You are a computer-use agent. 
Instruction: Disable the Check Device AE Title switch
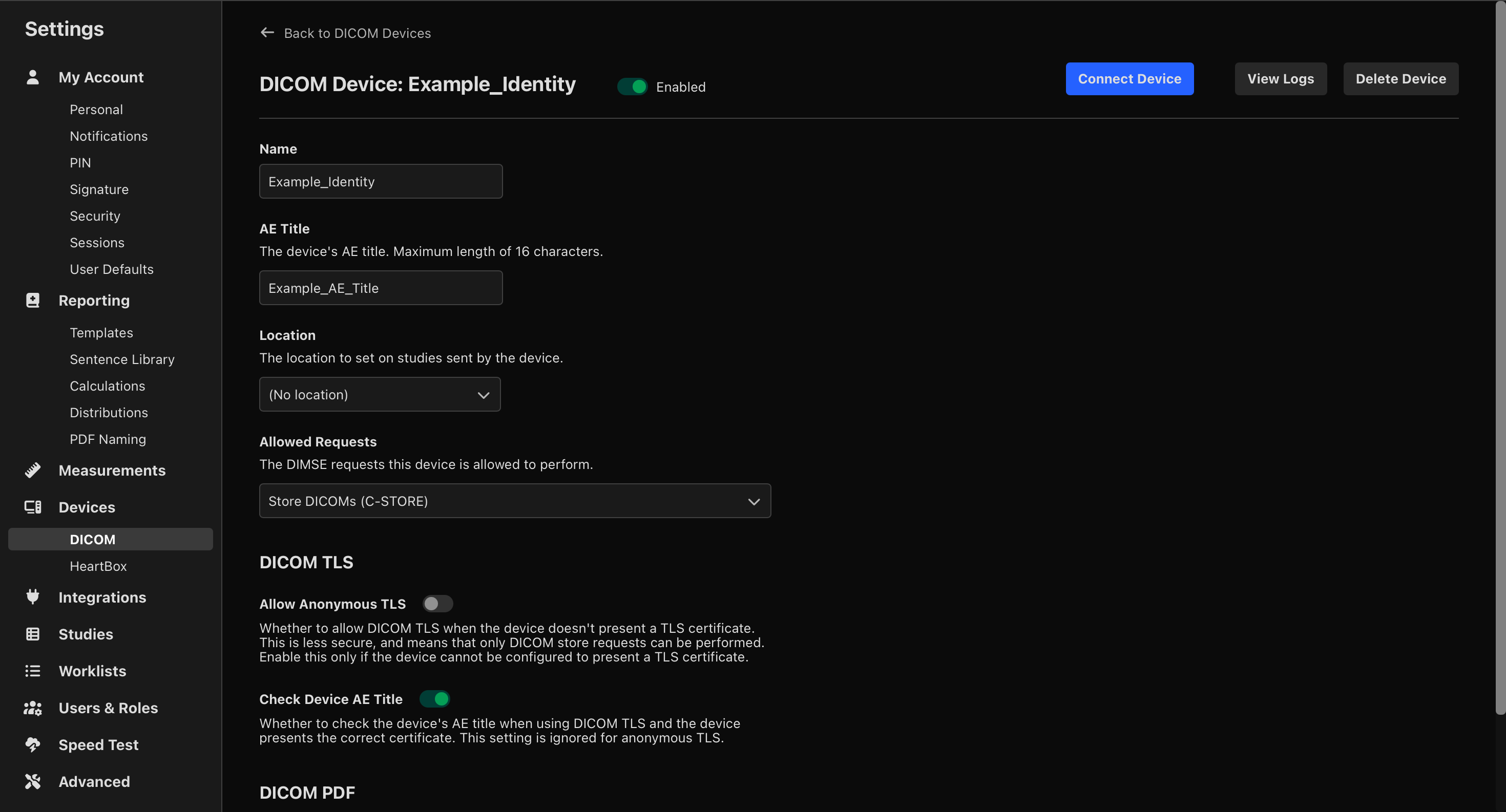(x=434, y=699)
